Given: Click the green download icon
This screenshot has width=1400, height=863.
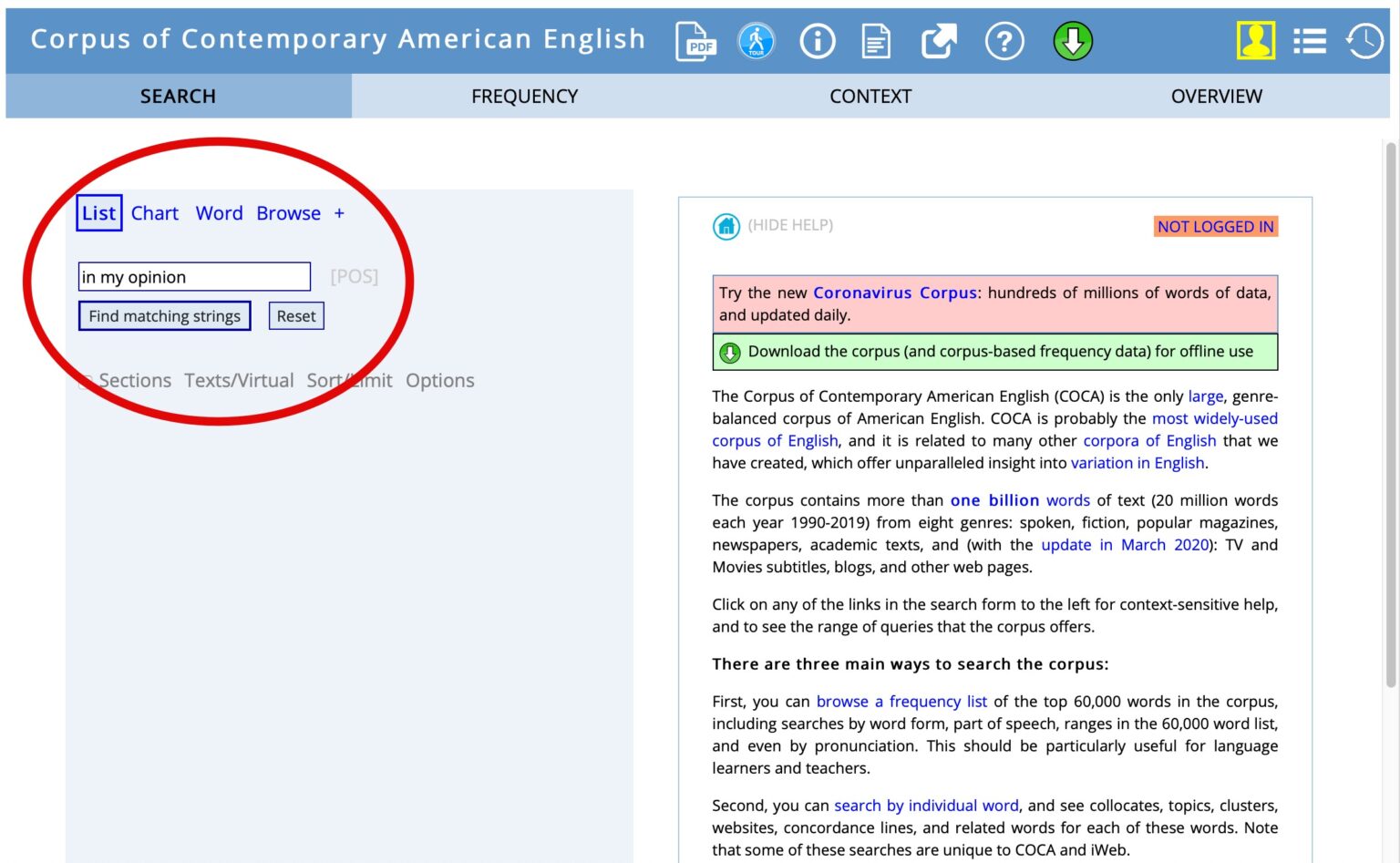Looking at the screenshot, I should coord(1073,41).
